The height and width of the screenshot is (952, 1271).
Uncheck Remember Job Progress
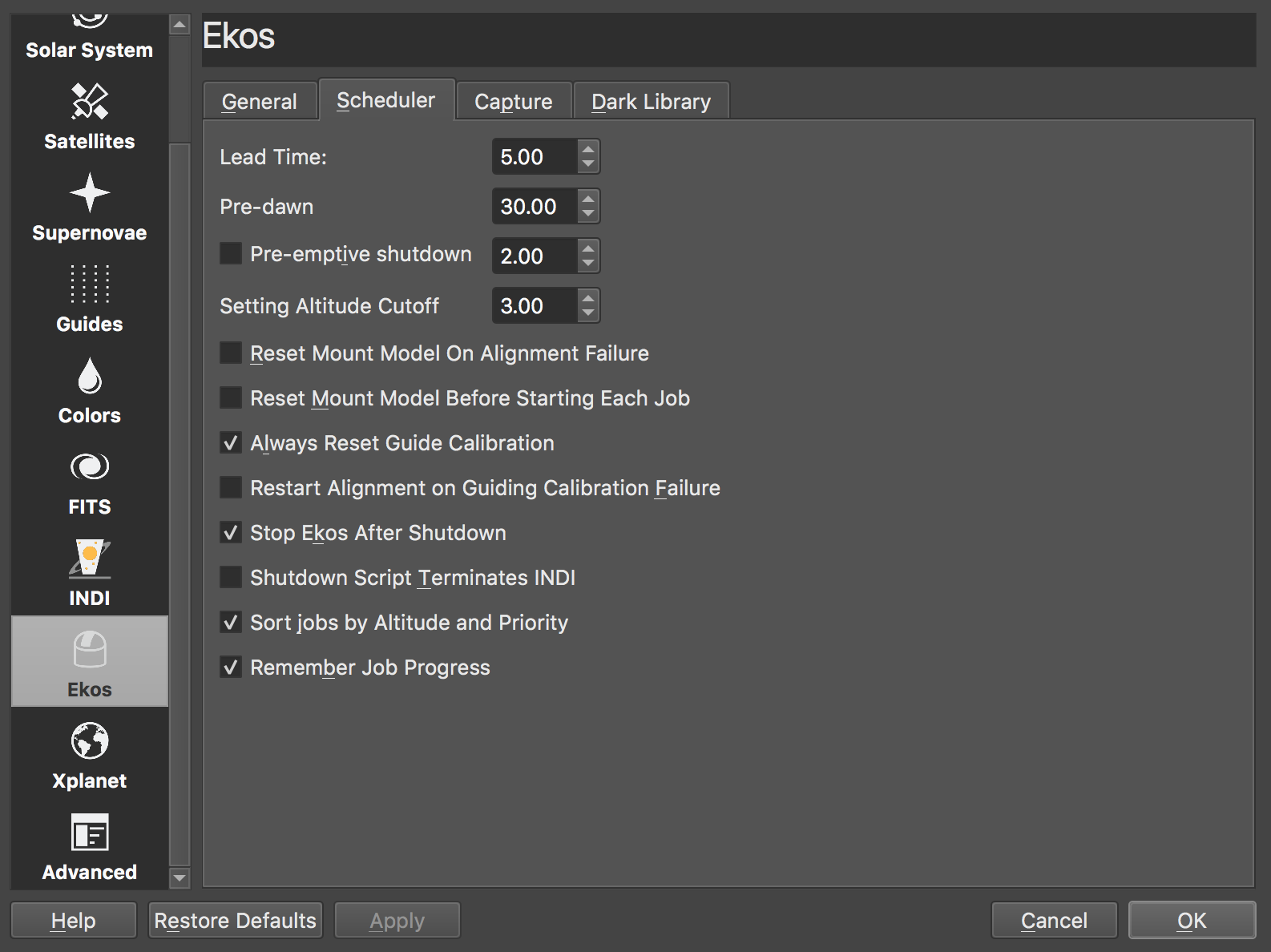coord(231,667)
